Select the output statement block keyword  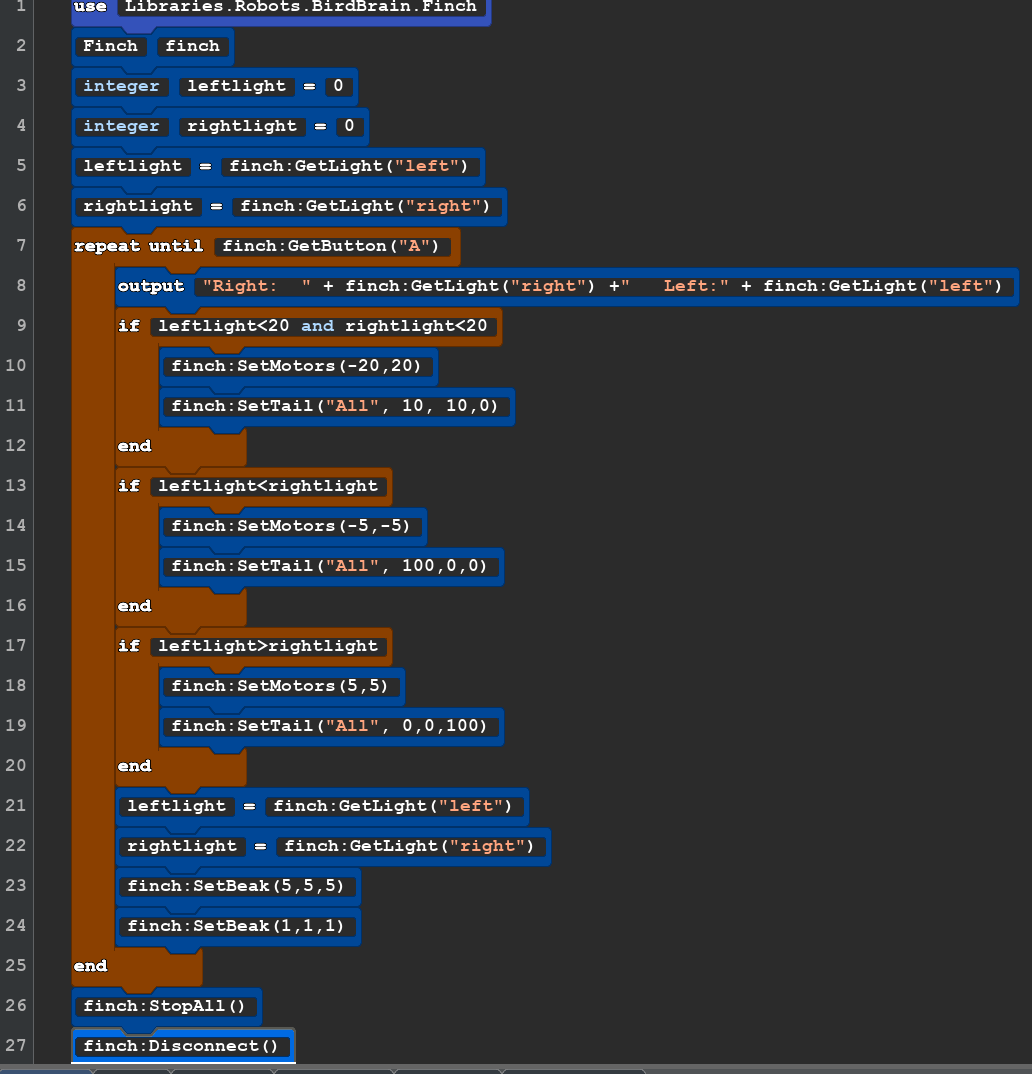click(x=151, y=286)
